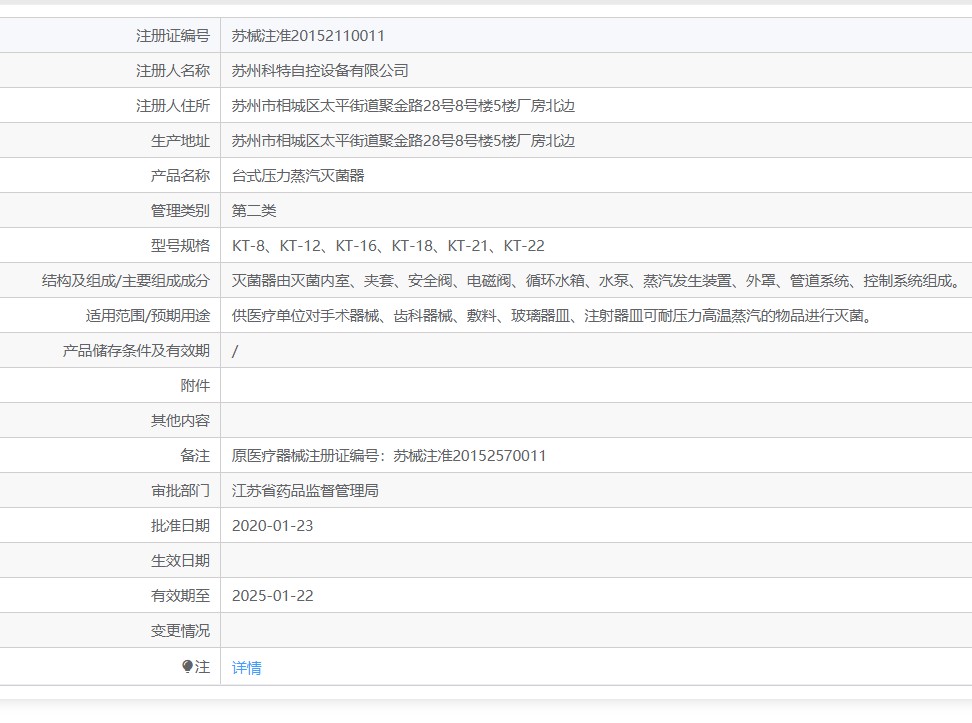Image resolution: width=972 pixels, height=723 pixels.
Task: Click the 产品名称 label
Action: [x=180, y=175]
